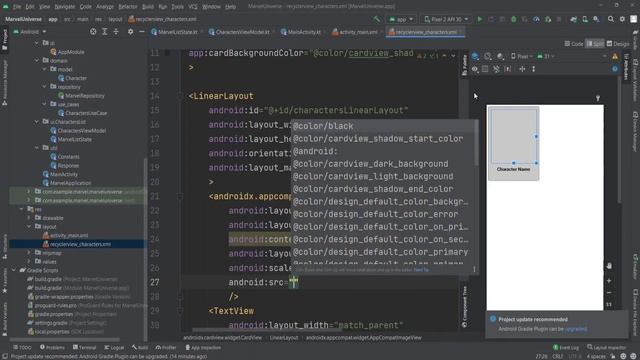Expand the values folder
Image resolution: width=640 pixels, height=360 pixels.
(29, 261)
